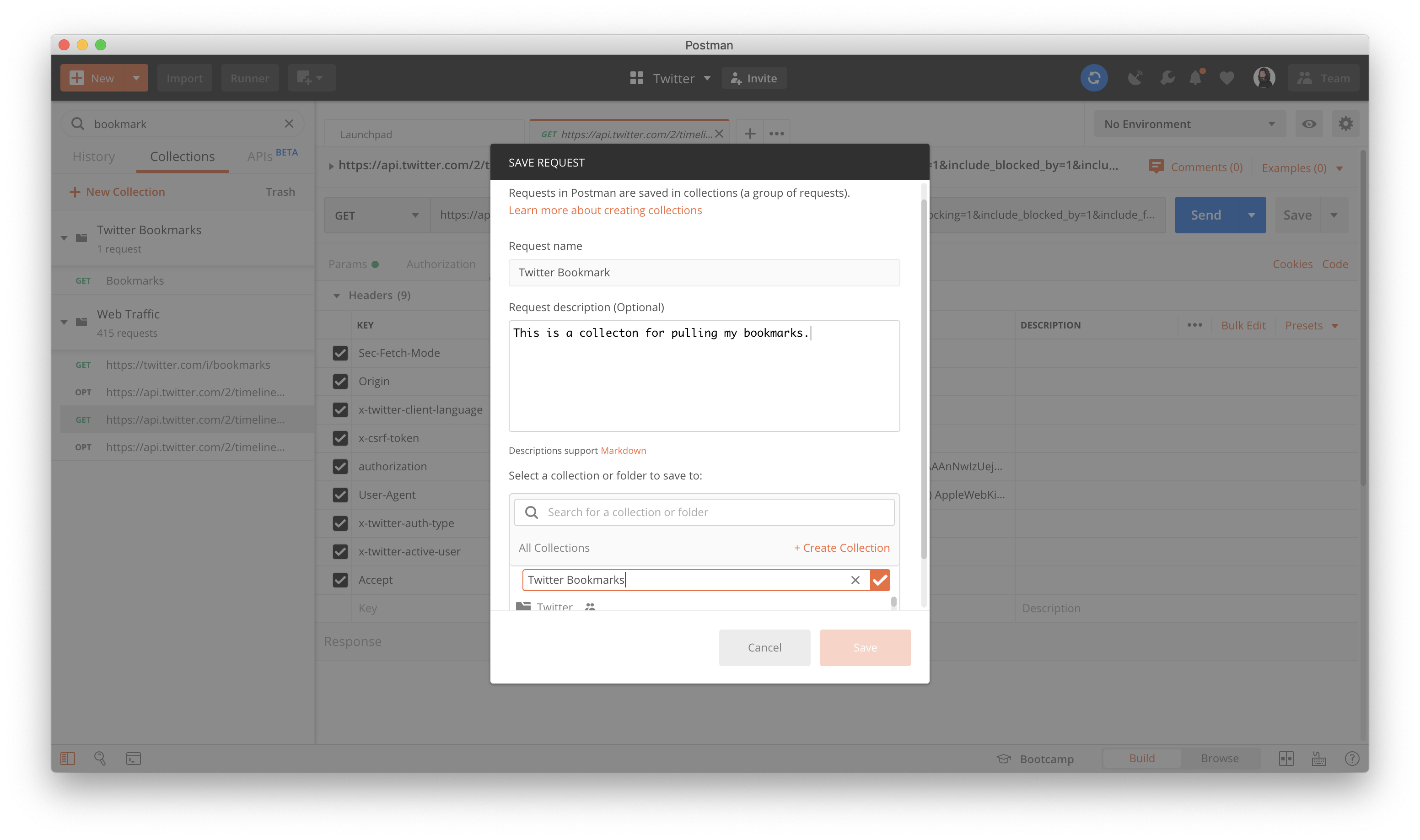Open the Markdown link

pyautogui.click(x=623, y=450)
